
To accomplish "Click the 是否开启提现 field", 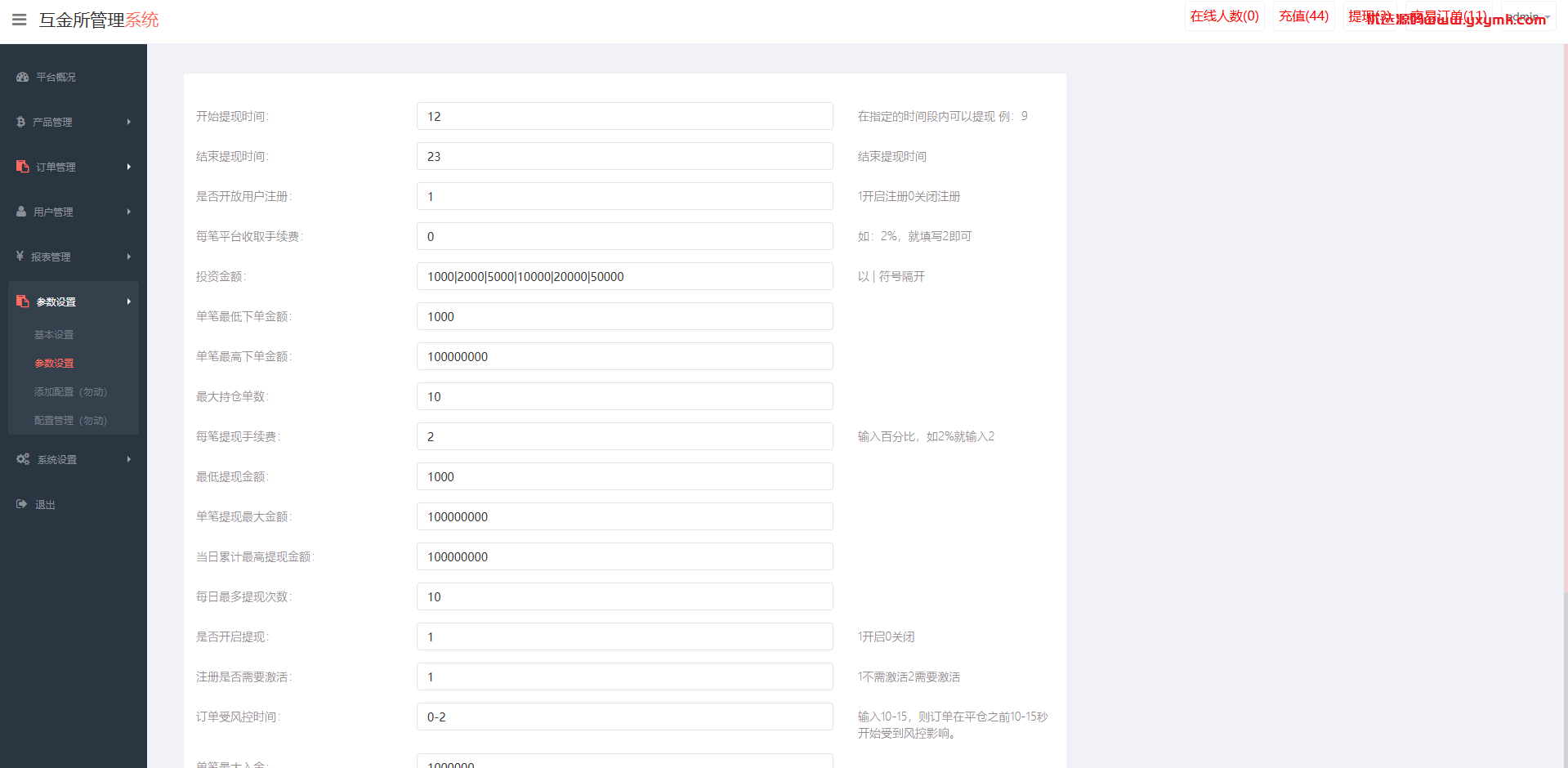I will (x=625, y=636).
